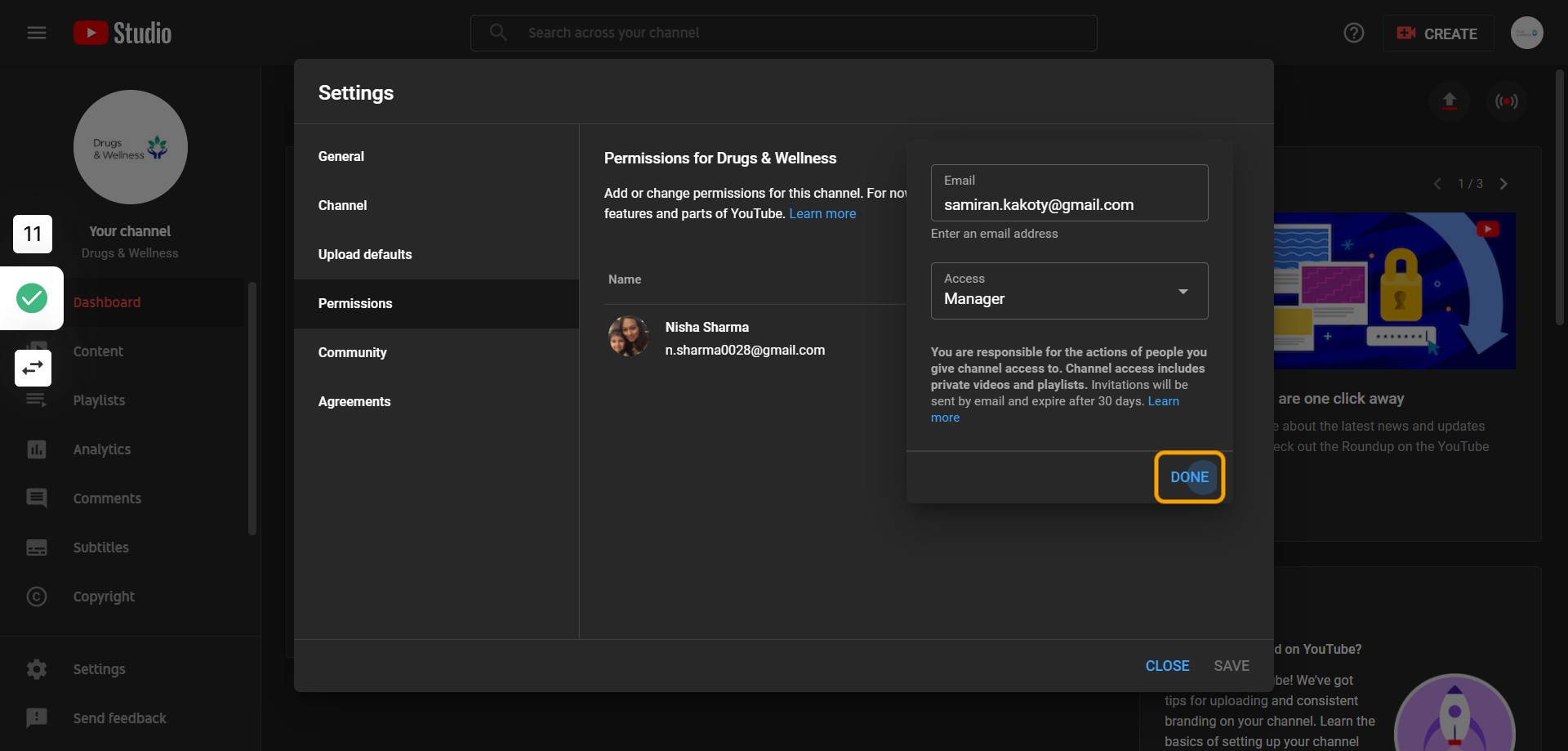
Task: Click the Drugs & Wellness channel avatar
Action: tap(131, 147)
